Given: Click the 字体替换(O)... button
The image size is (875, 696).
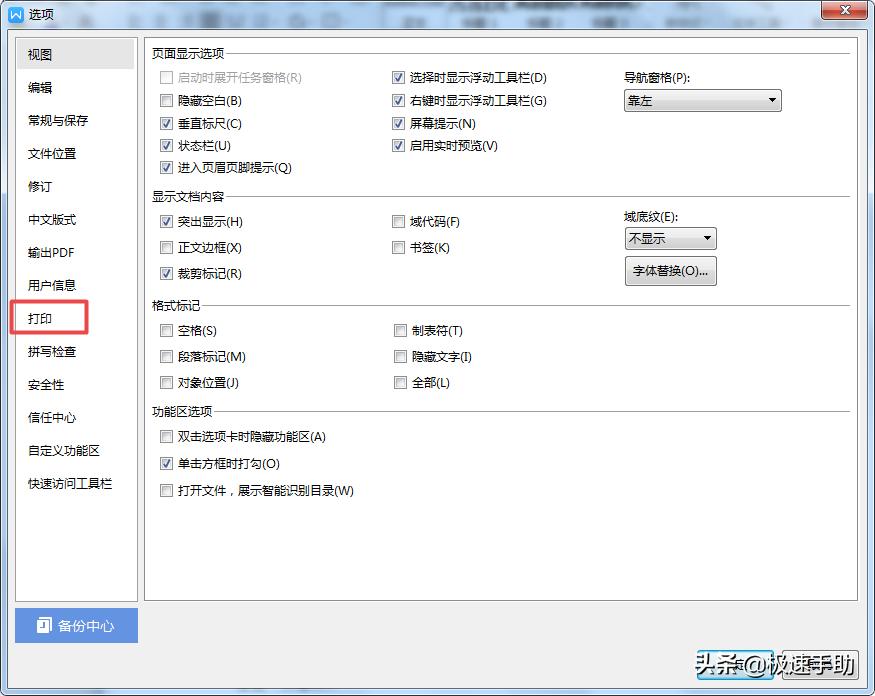Looking at the screenshot, I should 670,271.
